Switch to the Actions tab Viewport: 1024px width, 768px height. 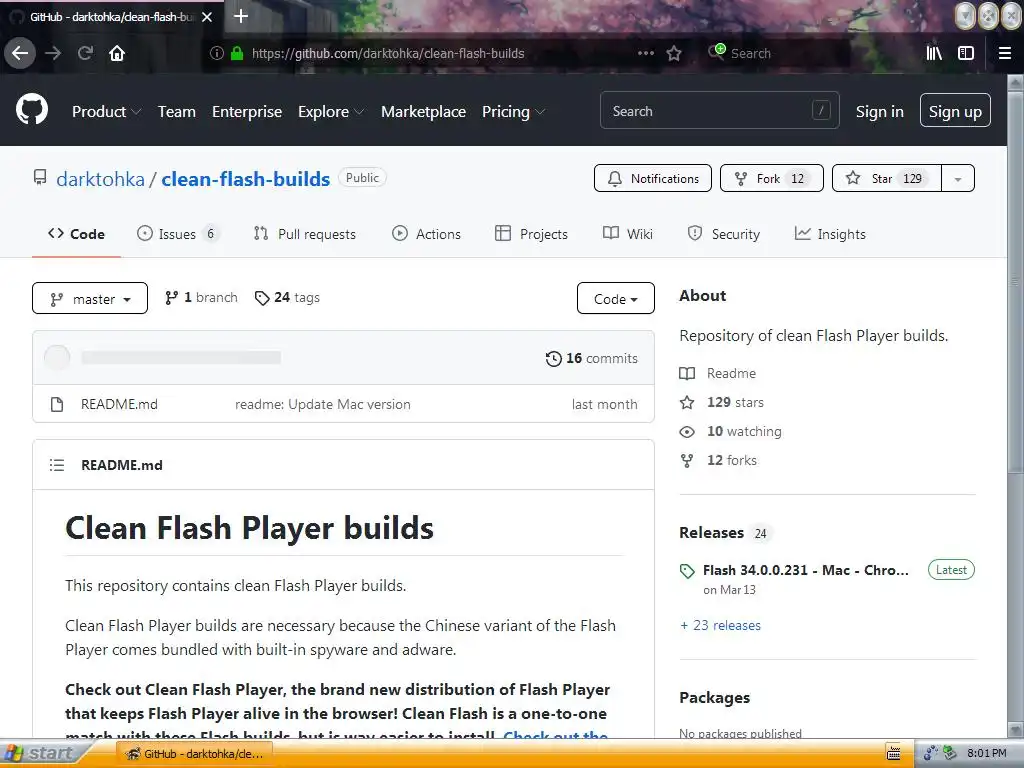click(426, 234)
